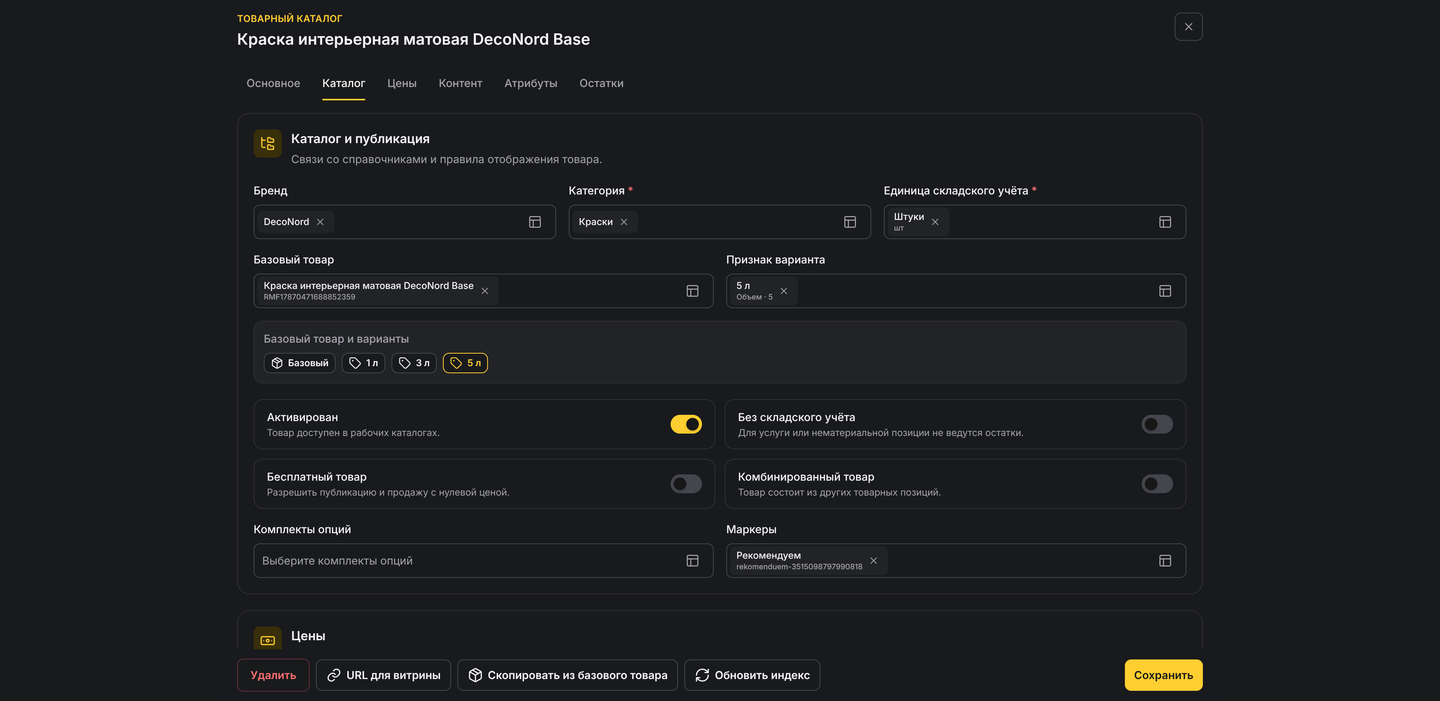The height and width of the screenshot is (701, 1440).
Task: Switch to the Основное tab
Action: 273,83
